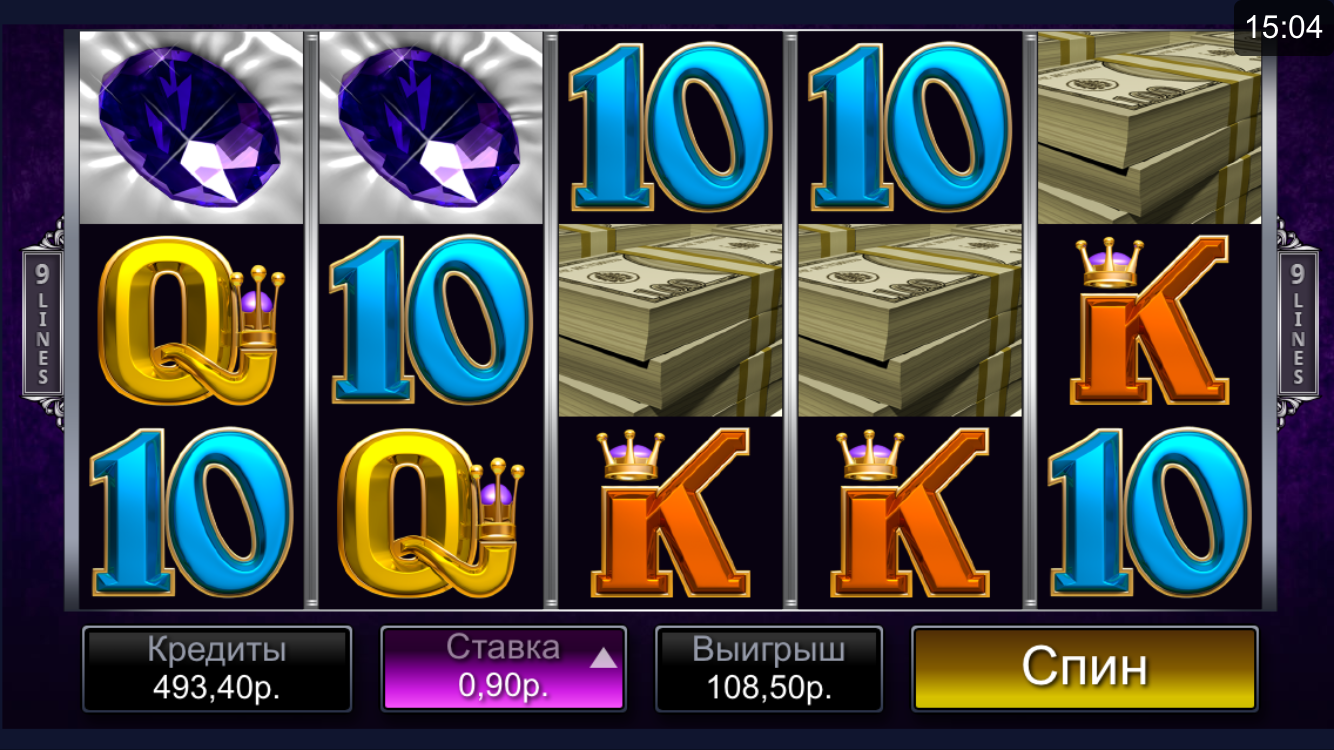Image resolution: width=1334 pixels, height=750 pixels.
Task: Tap the blue 10 at fifth reel bottom
Action: (1150, 513)
